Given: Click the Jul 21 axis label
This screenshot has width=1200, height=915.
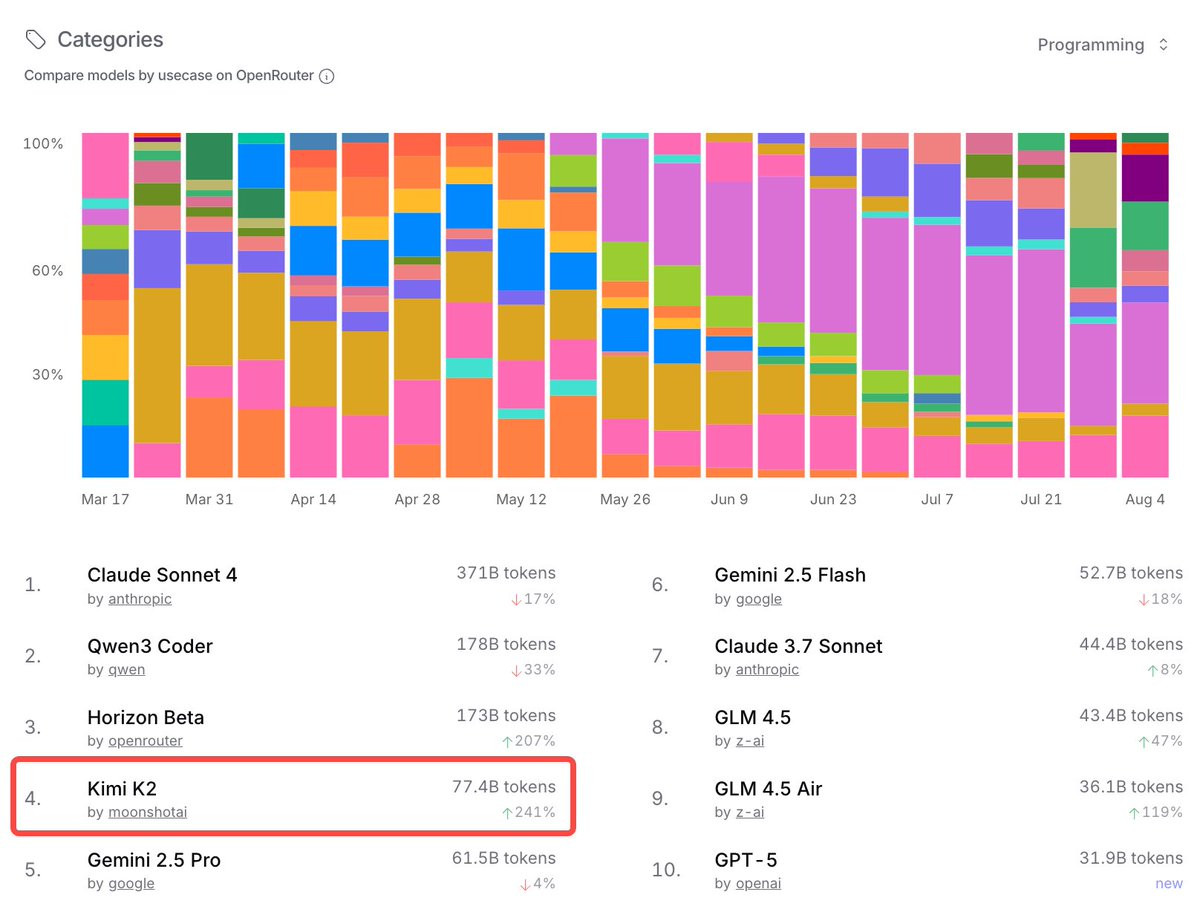Looking at the screenshot, I should 1041,500.
